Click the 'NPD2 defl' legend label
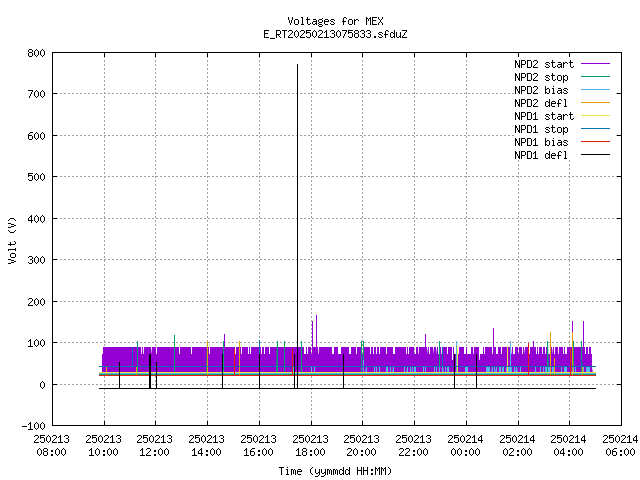The height and width of the screenshot is (480, 640). pos(541,103)
